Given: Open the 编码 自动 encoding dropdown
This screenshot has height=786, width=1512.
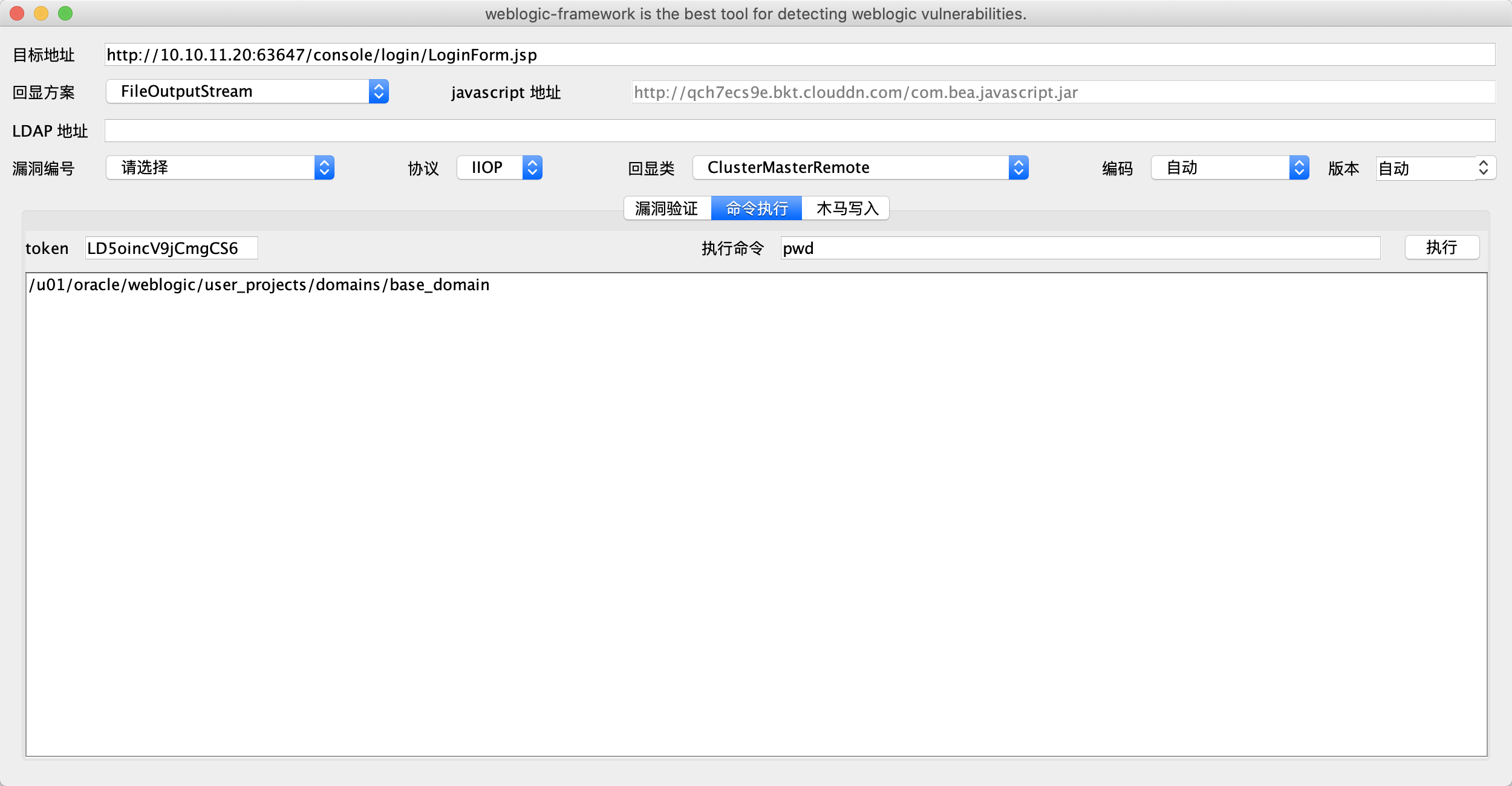Looking at the screenshot, I should point(1230,168).
